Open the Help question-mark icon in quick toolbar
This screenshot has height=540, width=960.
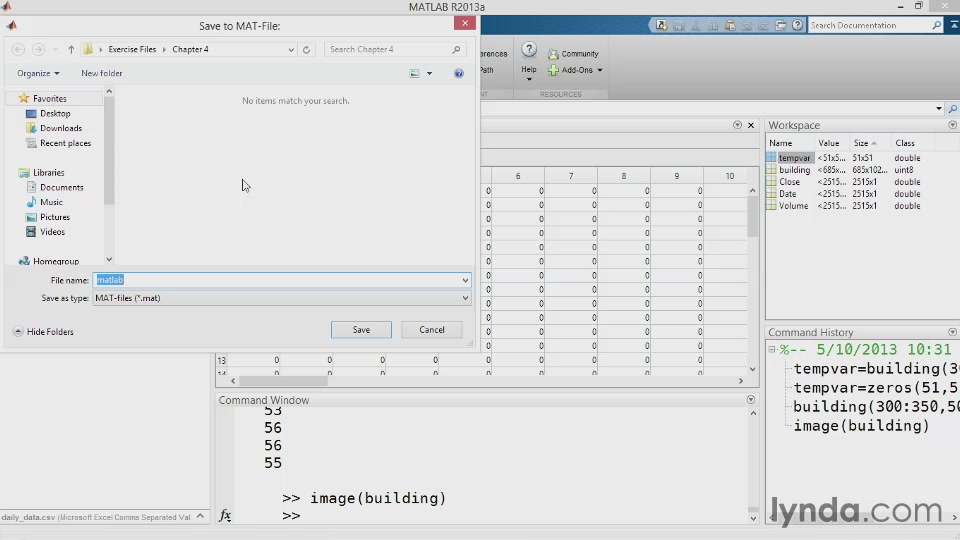797,25
